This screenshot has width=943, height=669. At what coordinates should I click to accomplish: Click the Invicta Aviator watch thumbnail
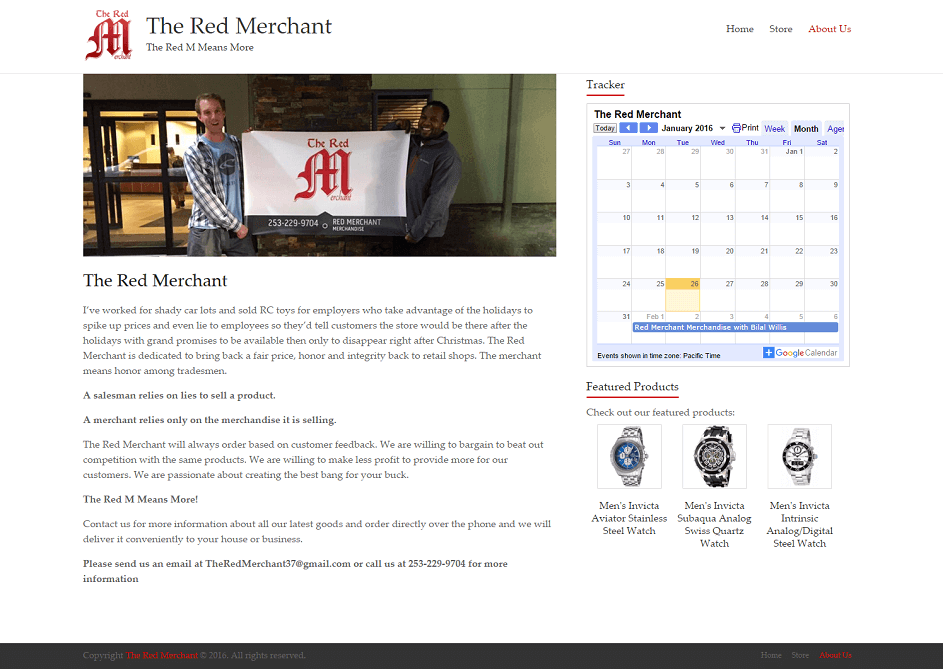click(x=630, y=456)
